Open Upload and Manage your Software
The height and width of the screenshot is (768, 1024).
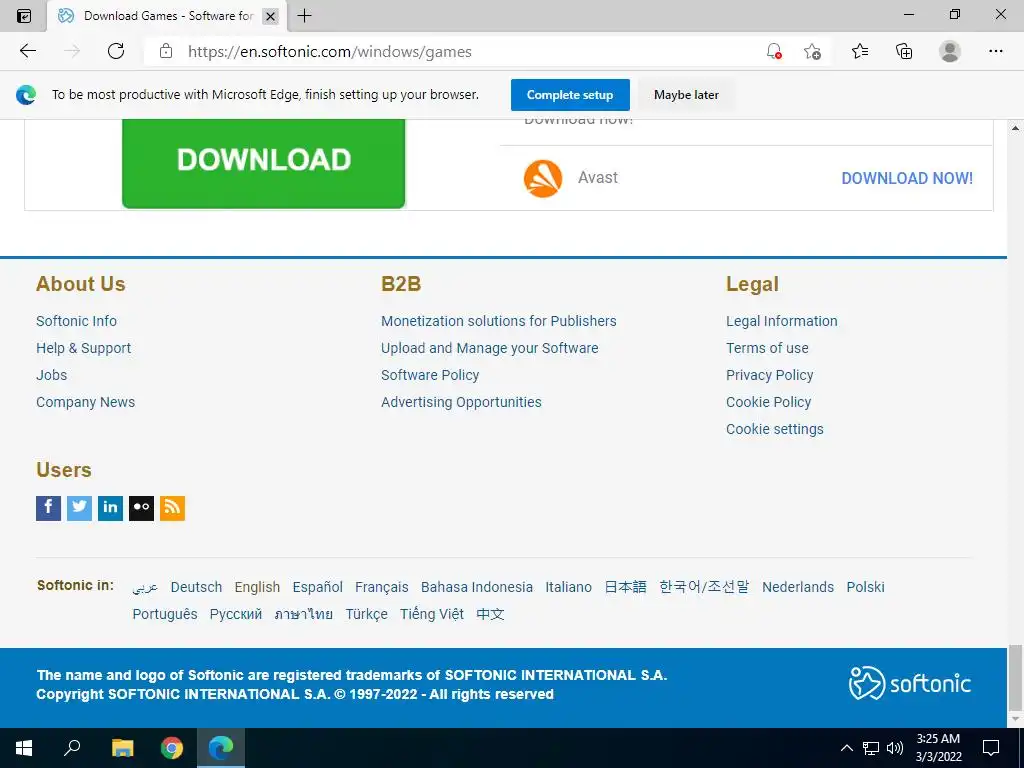(490, 348)
